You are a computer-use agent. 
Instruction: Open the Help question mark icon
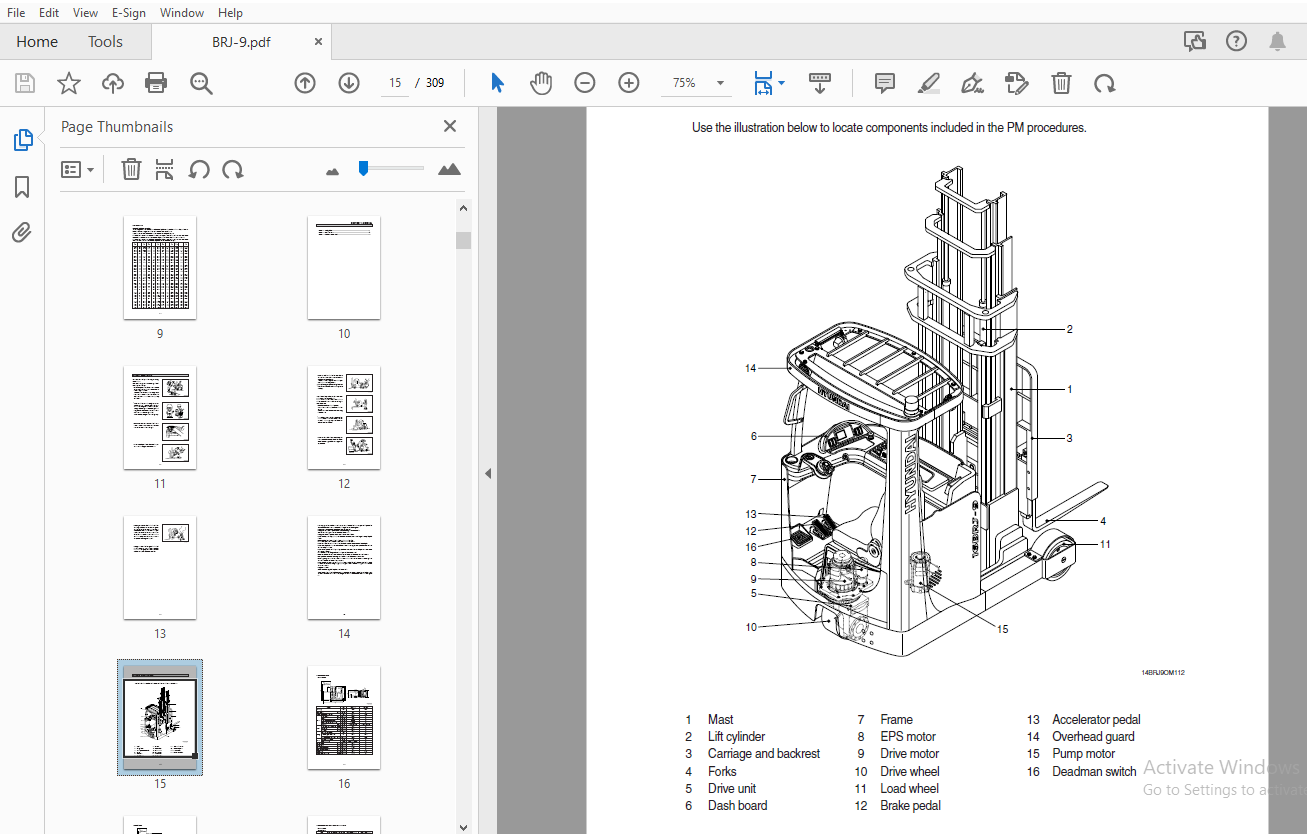point(1237,41)
